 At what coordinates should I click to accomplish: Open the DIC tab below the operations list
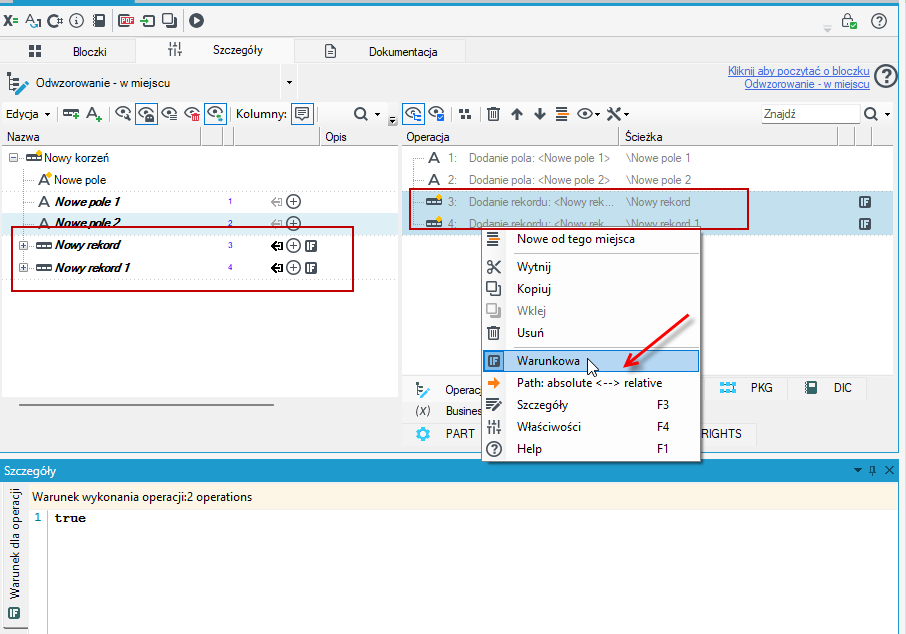[x=829, y=388]
